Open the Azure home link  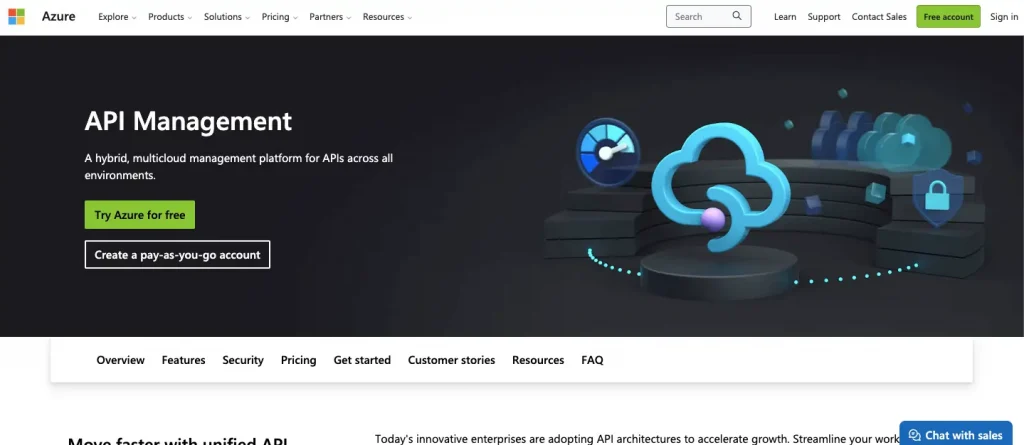coord(59,16)
